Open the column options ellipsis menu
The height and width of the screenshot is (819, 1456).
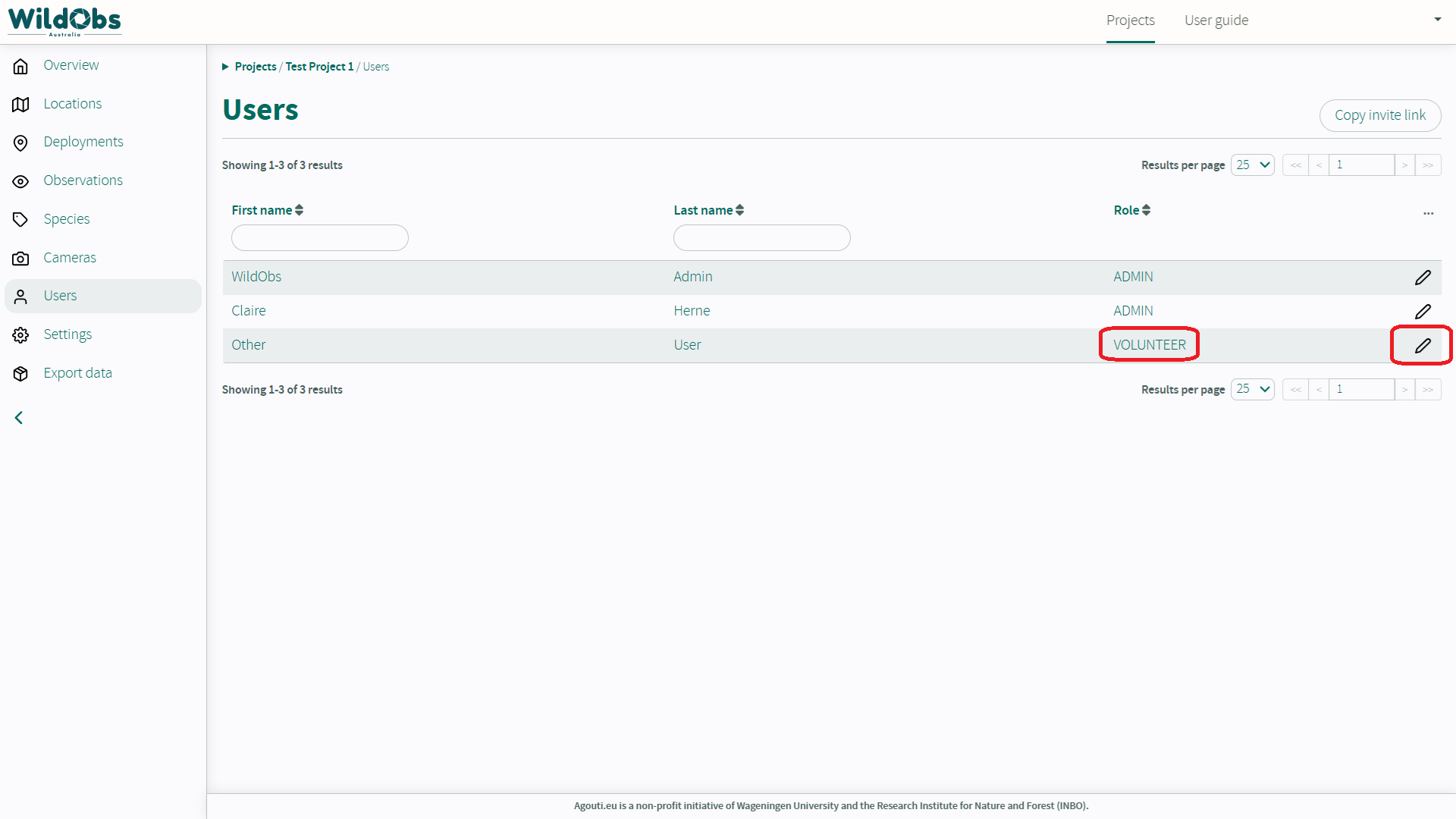(1429, 213)
